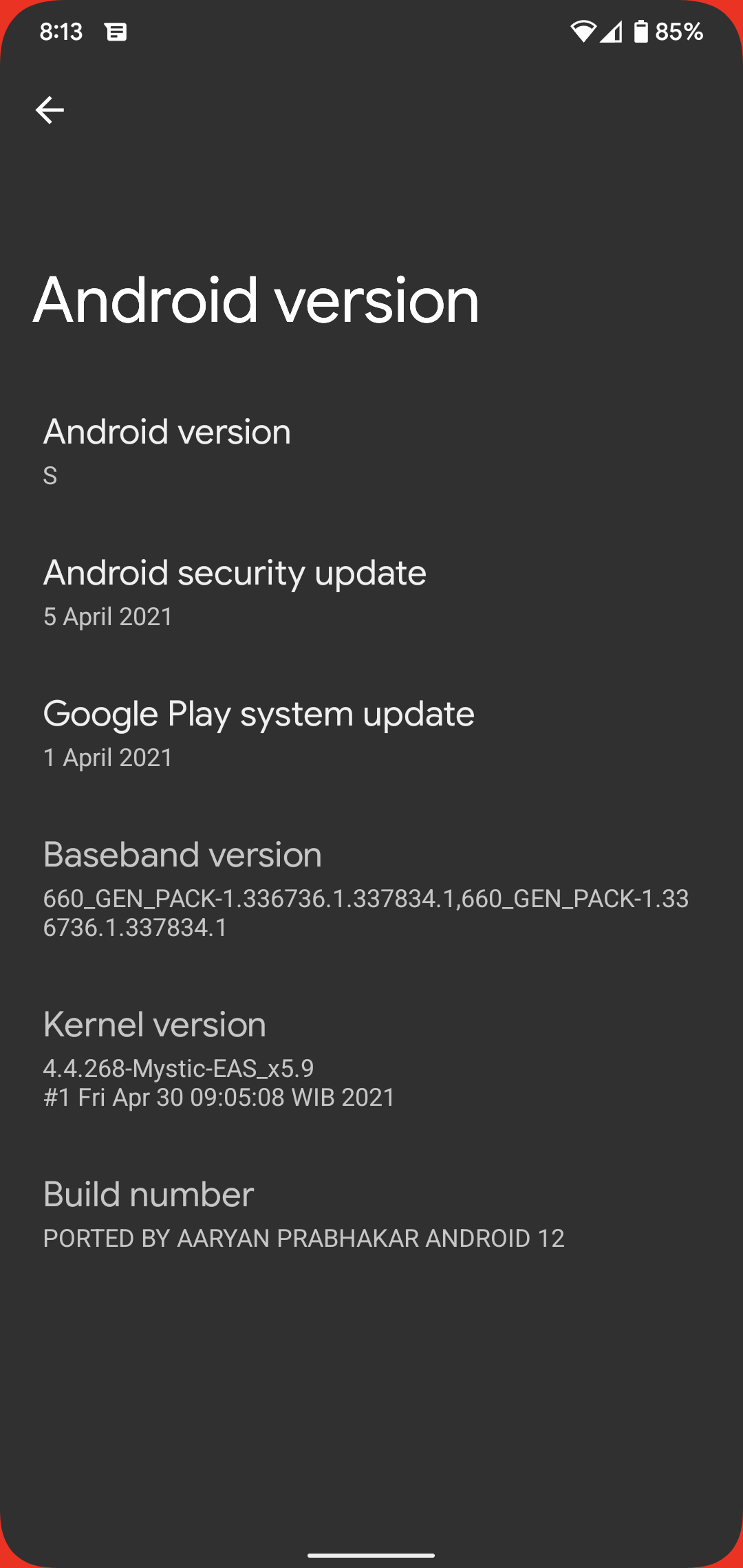Tap the 5 April 2021 security date
743x1568 pixels.
(108, 616)
